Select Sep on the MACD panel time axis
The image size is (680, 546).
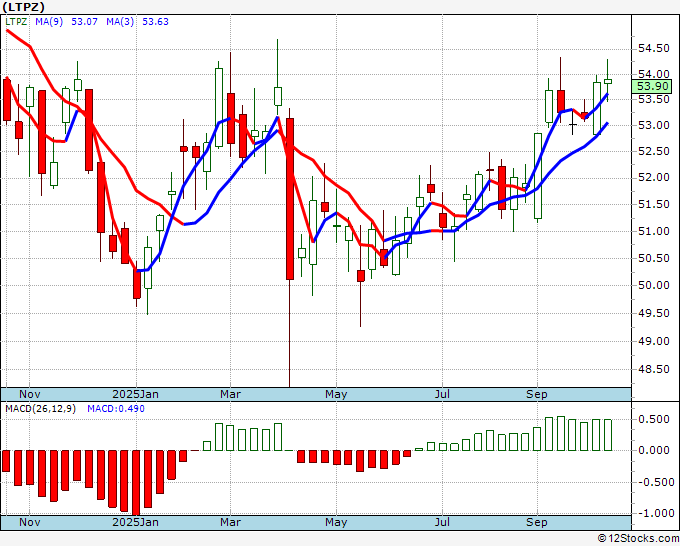(x=537, y=522)
